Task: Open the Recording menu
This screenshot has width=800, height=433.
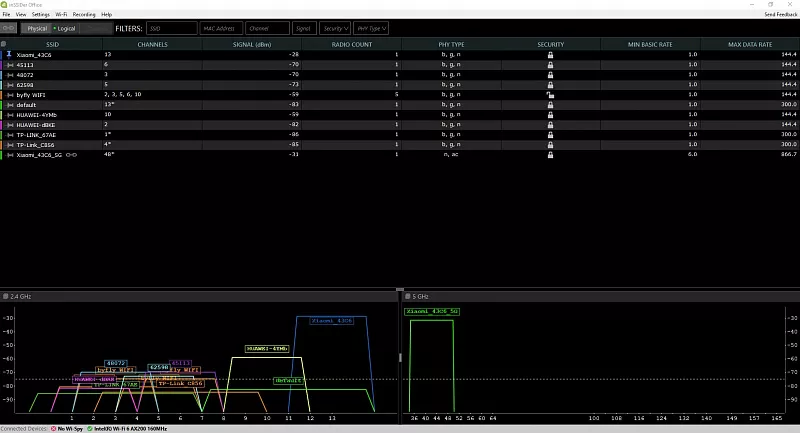Action: coord(84,15)
